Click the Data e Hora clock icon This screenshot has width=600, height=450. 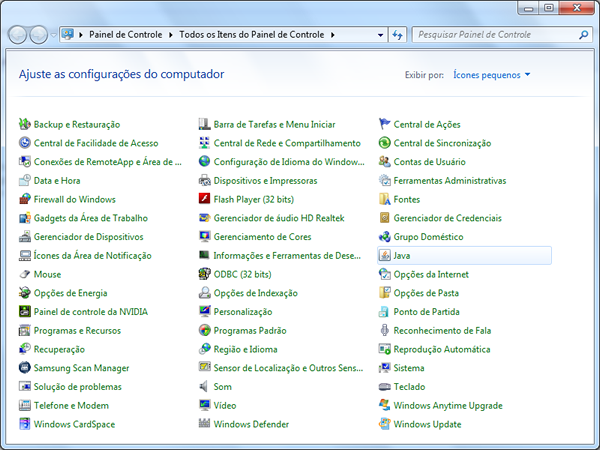click(x=25, y=181)
